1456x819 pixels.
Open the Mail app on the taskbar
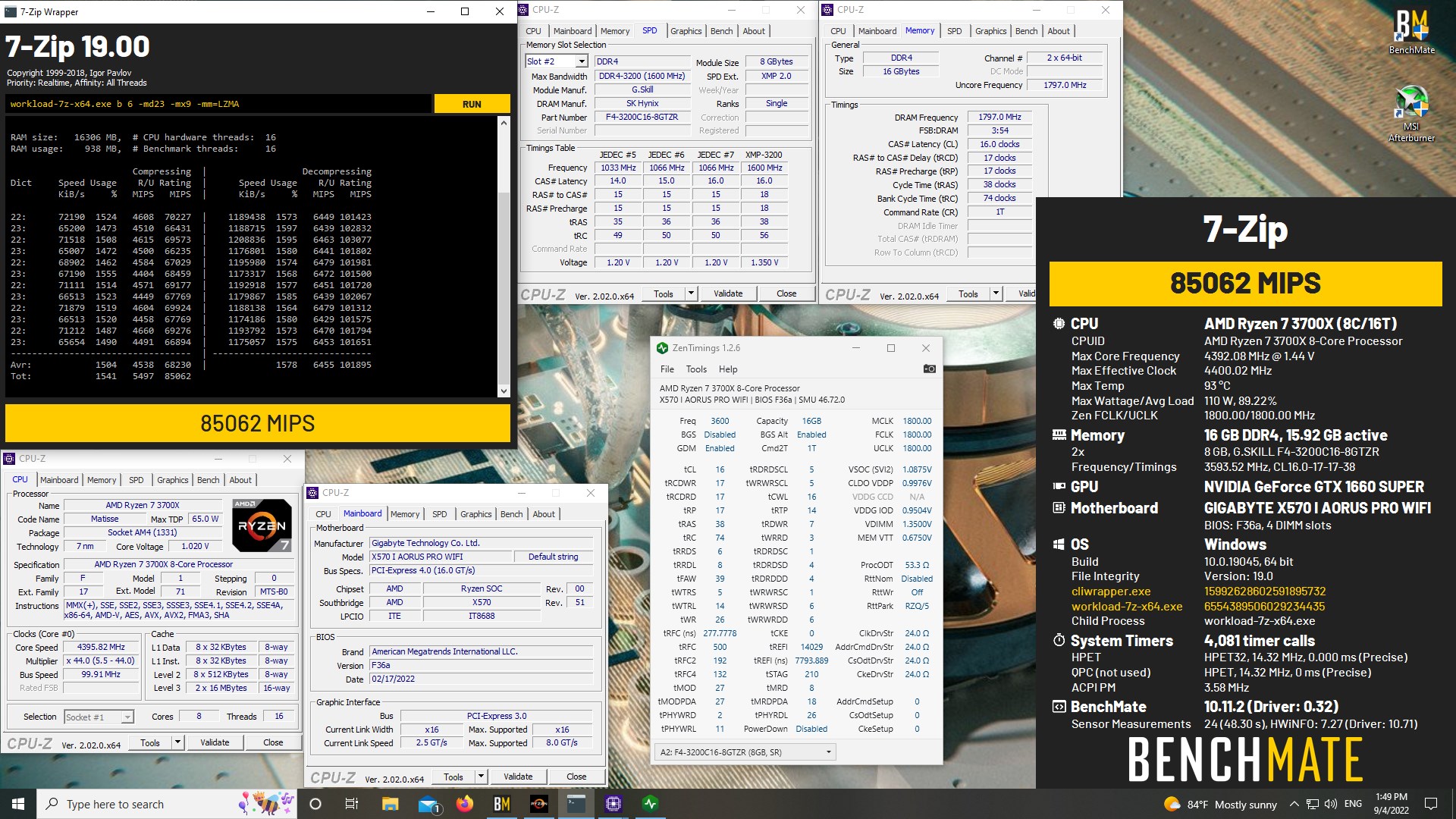pos(428,804)
